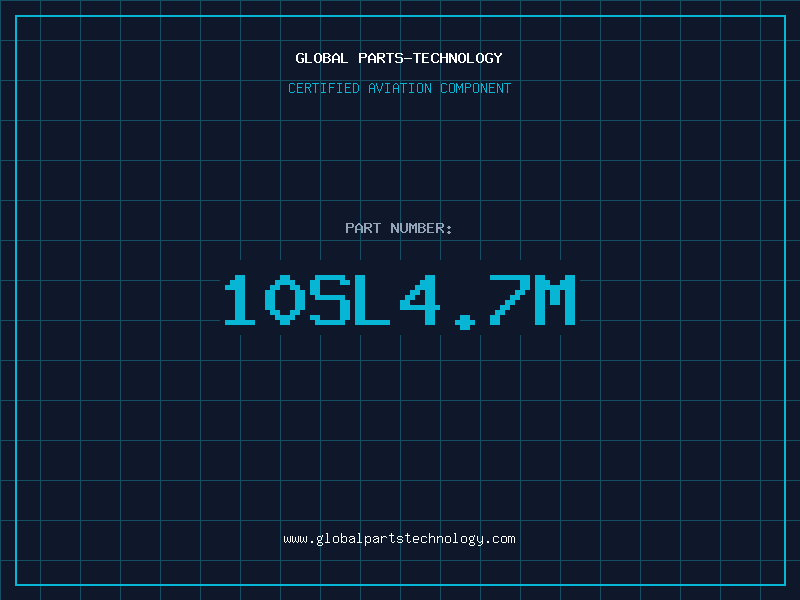Click the letter S in the part number
The height and width of the screenshot is (600, 800).
pyautogui.click(x=329, y=300)
